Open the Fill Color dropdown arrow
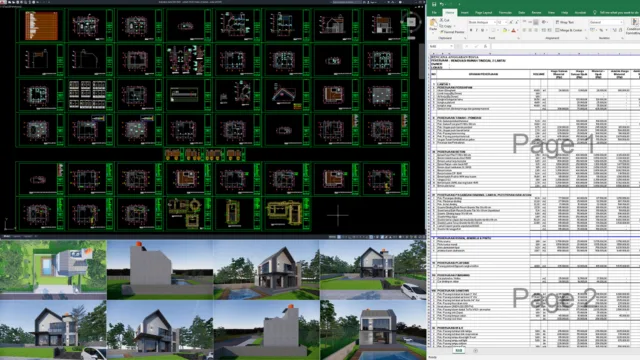The width and height of the screenshot is (640, 360). tap(509, 30)
